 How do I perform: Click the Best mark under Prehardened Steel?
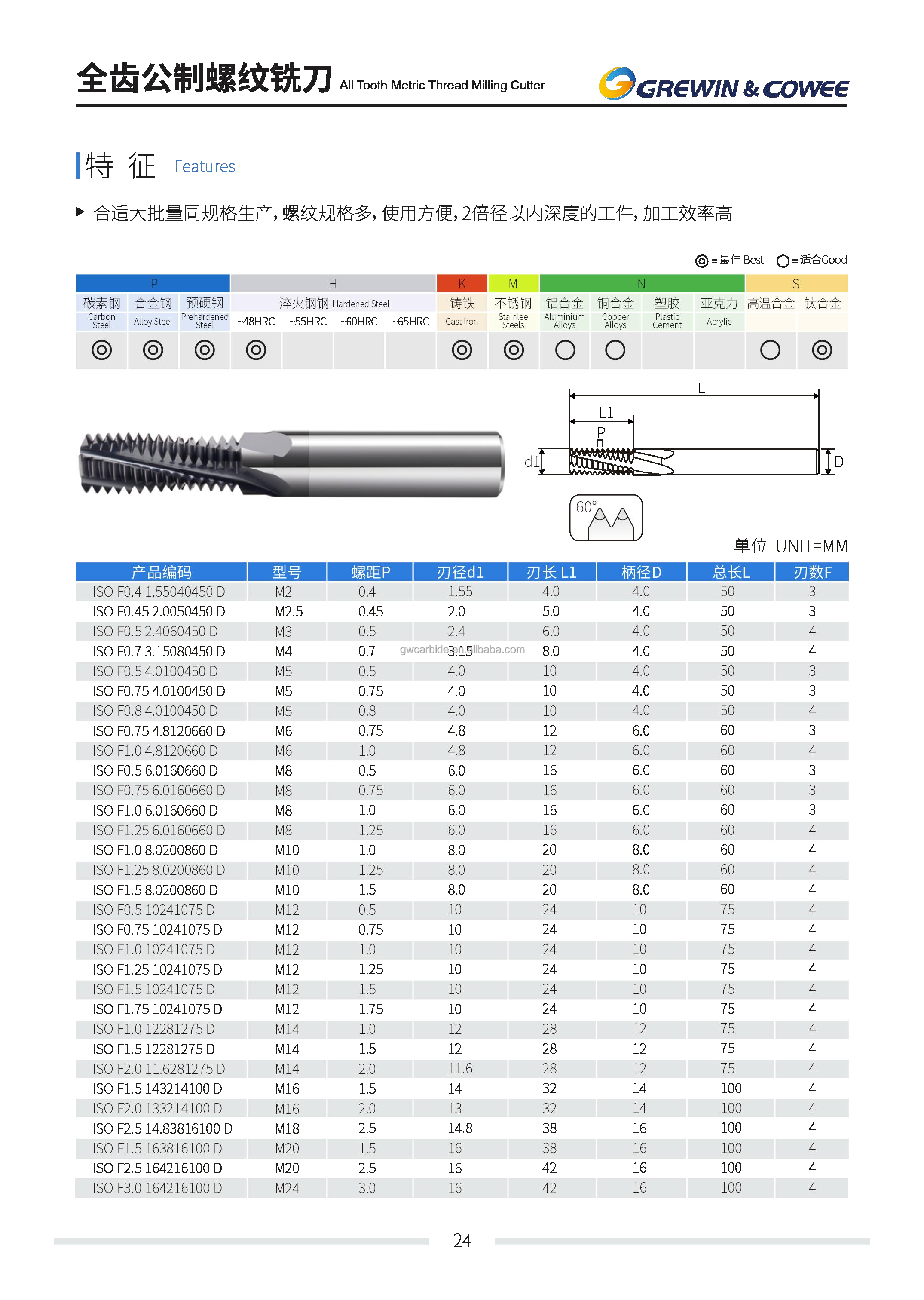point(205,350)
